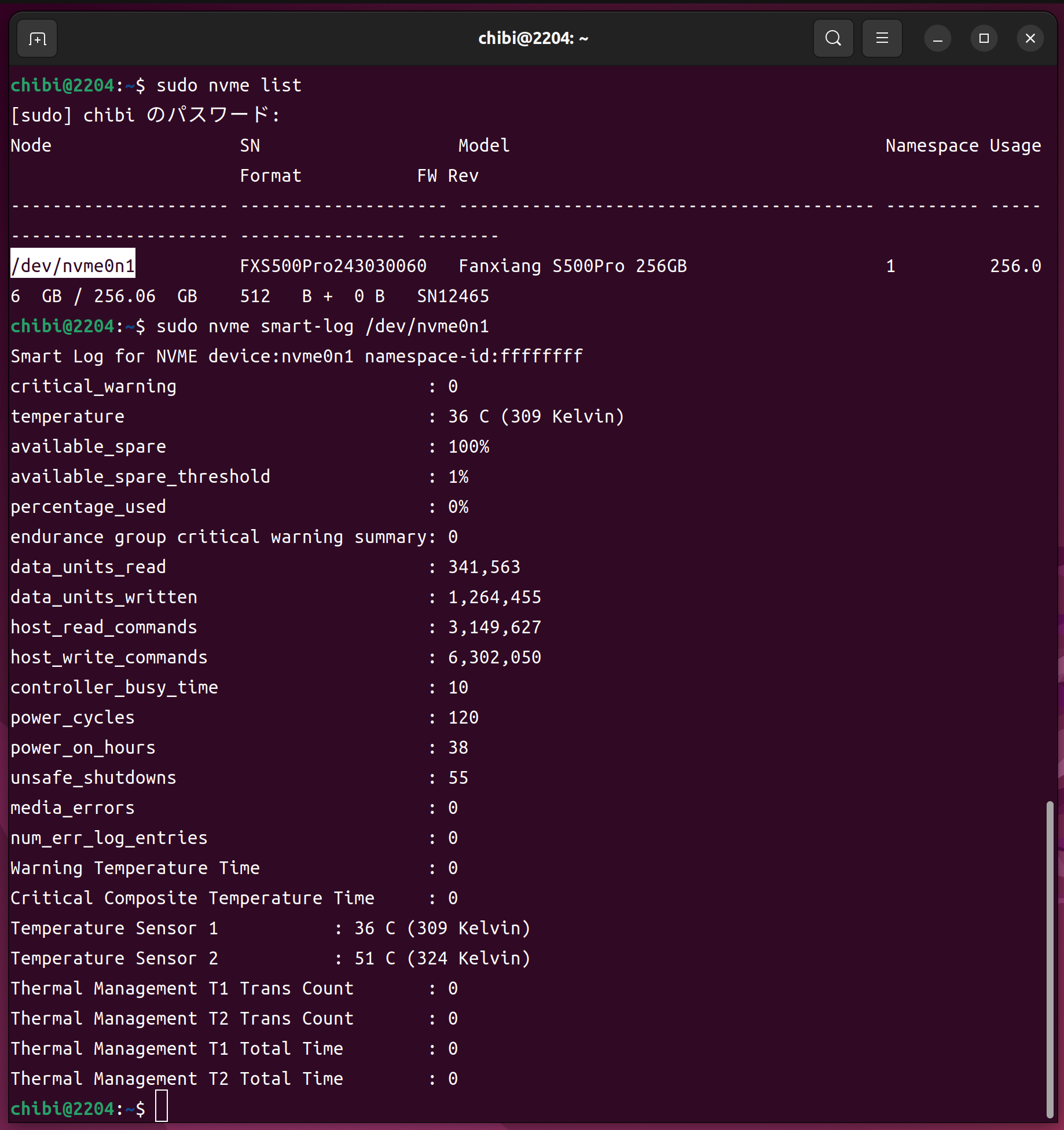Click the firmware revision SN12465
Viewport: 1064px width, 1130px height.
[x=453, y=296]
